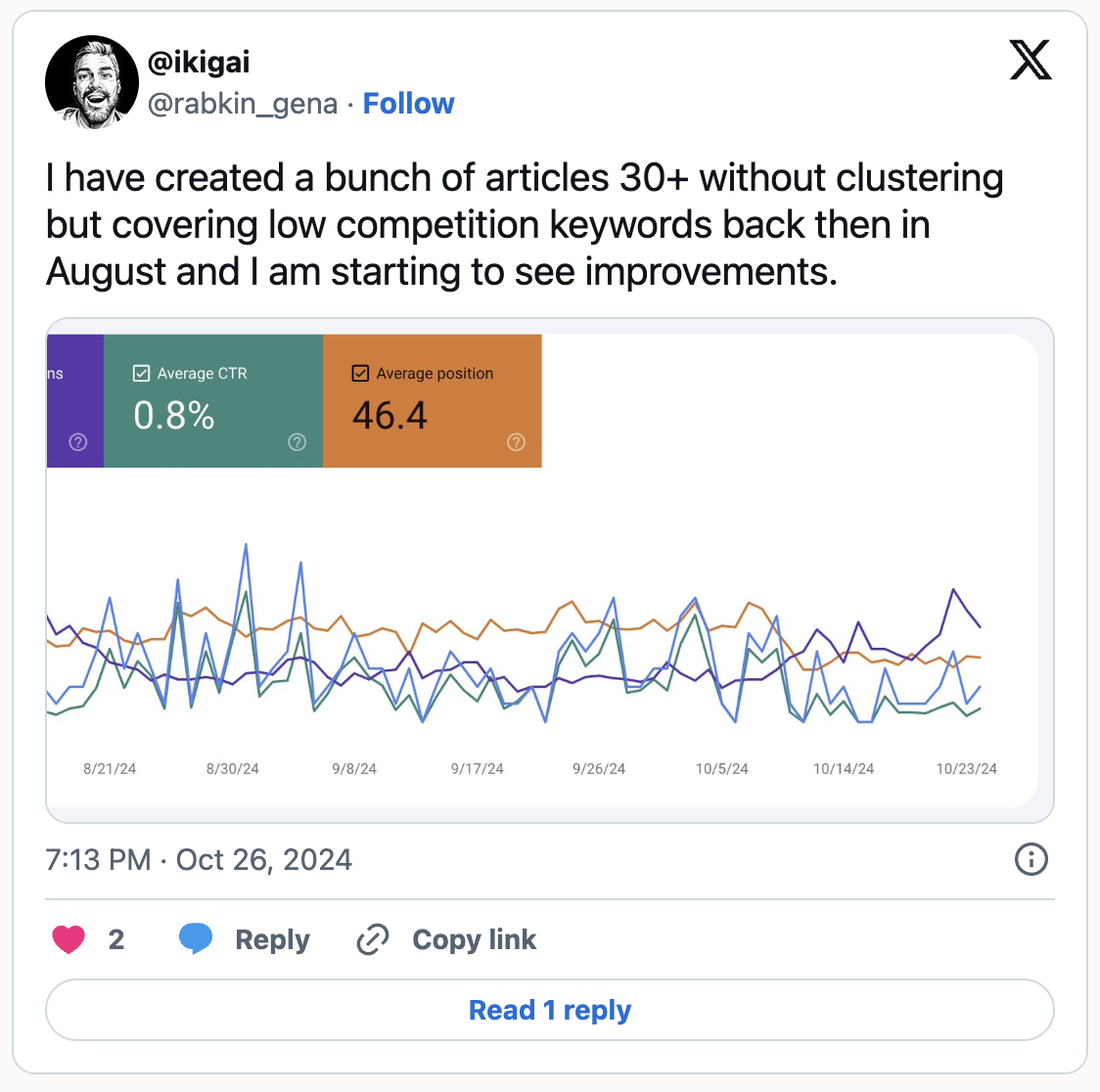Select the orange Average position card
Image resolution: width=1100 pixels, height=1092 pixels.
coord(433,401)
